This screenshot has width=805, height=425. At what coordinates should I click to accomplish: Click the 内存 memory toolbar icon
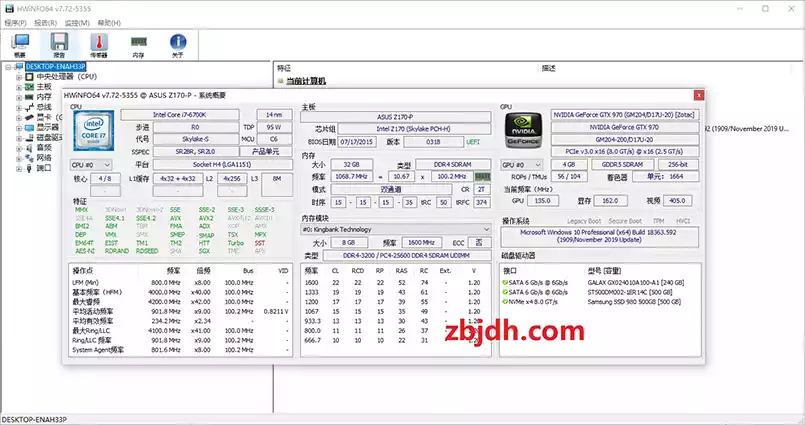click(138, 45)
